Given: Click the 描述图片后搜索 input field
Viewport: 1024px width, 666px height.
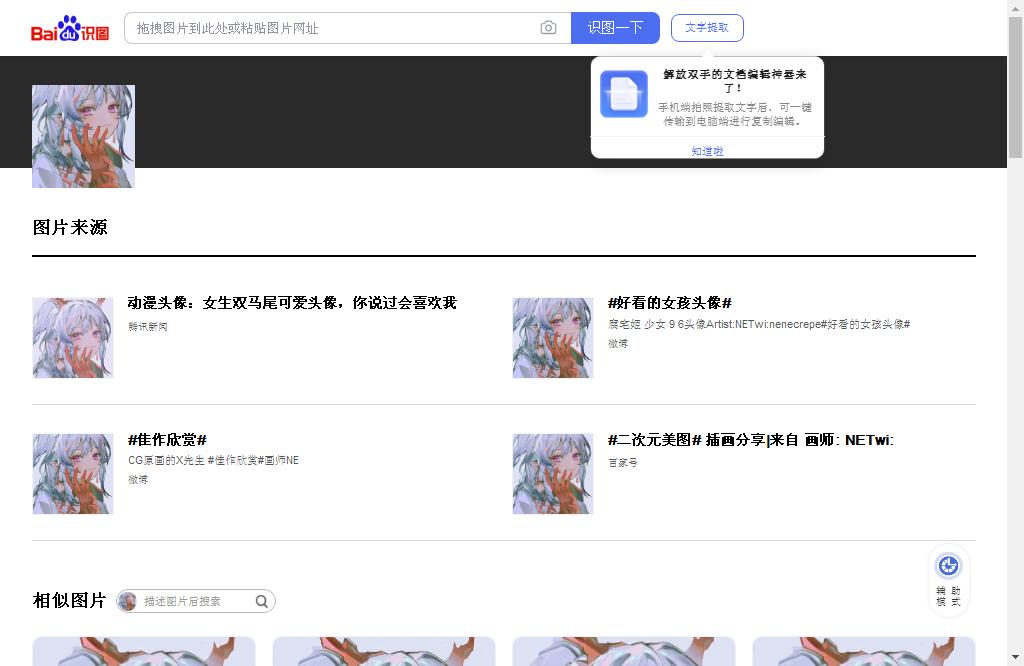Looking at the screenshot, I should [196, 601].
